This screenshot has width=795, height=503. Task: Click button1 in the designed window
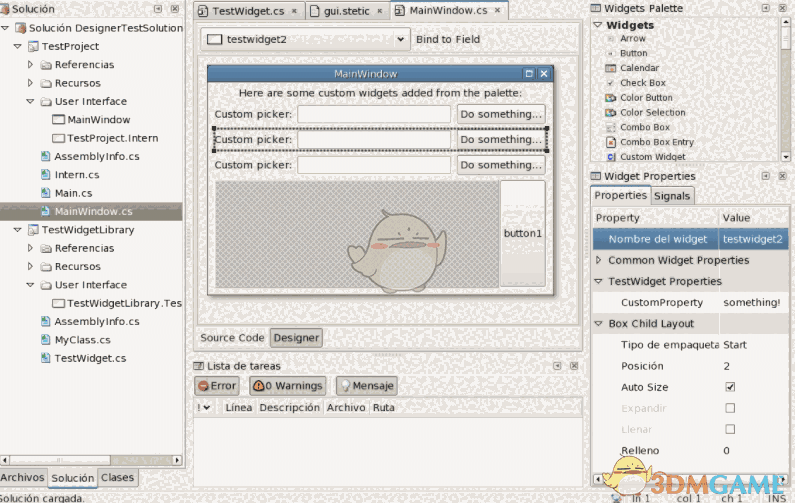pos(523,233)
